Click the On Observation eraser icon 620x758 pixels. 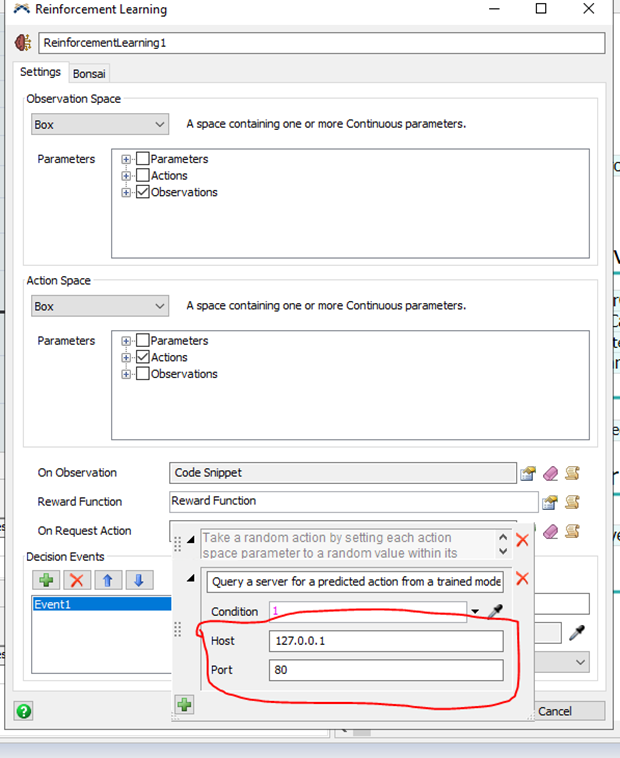click(x=550, y=473)
